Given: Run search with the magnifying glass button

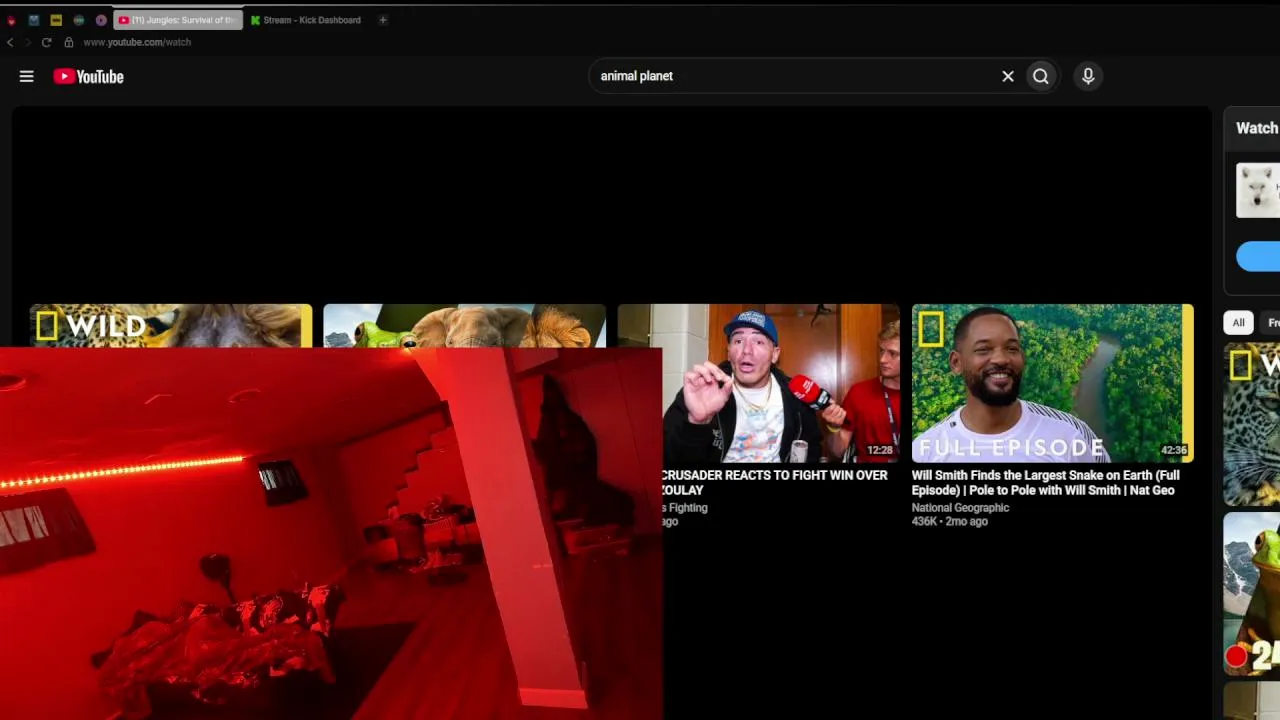Looking at the screenshot, I should [1041, 76].
